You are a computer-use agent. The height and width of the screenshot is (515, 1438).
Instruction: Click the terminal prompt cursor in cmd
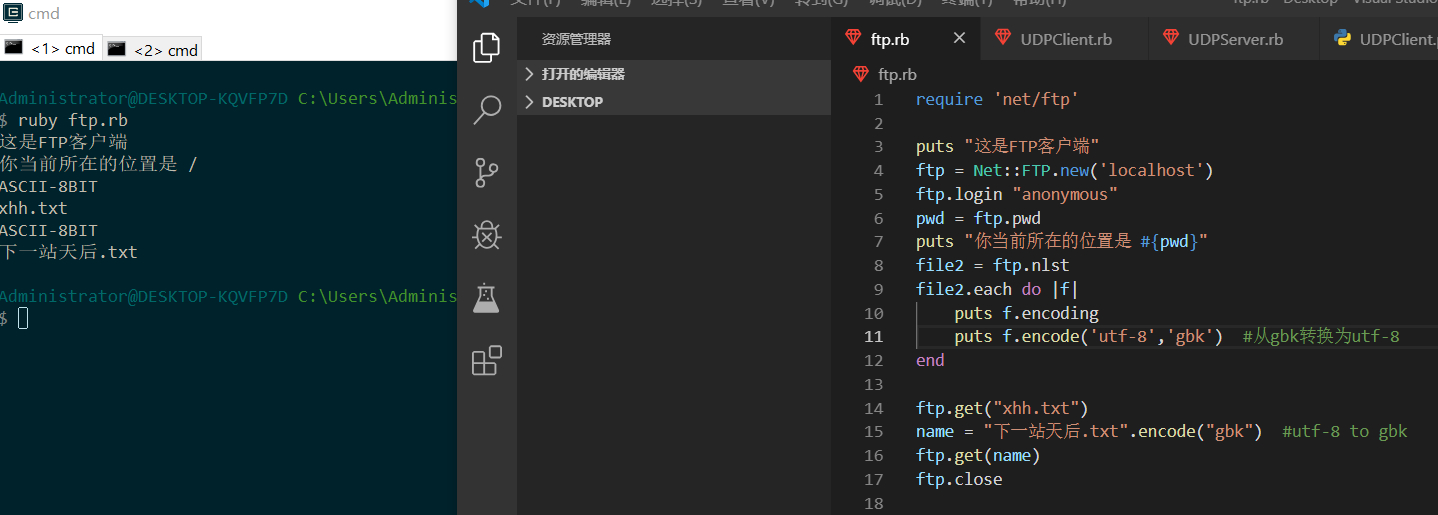point(23,318)
